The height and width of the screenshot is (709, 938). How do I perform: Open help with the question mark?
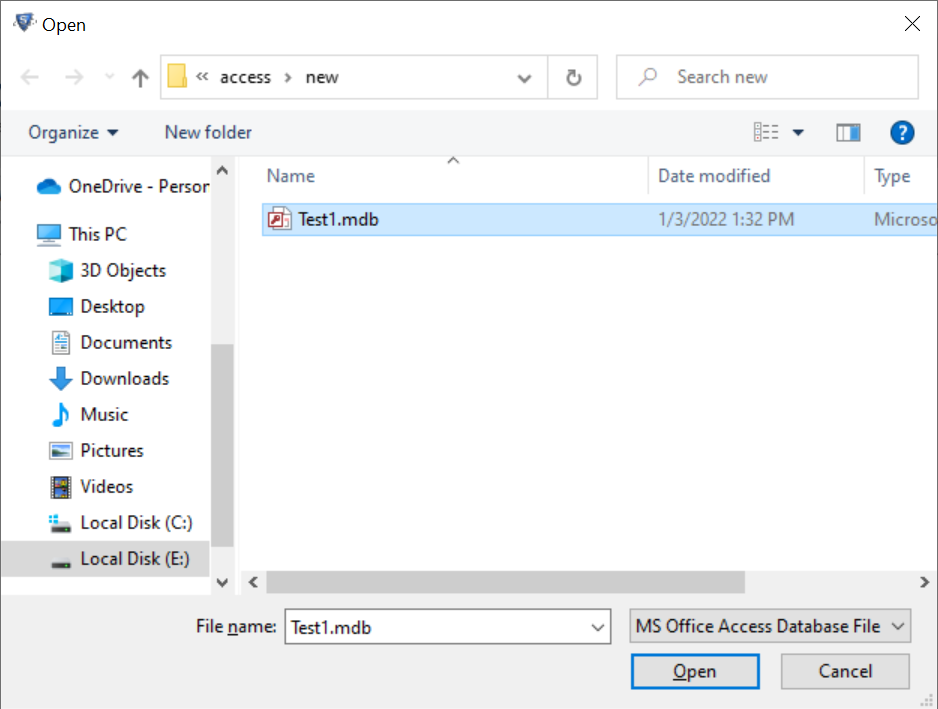(902, 132)
